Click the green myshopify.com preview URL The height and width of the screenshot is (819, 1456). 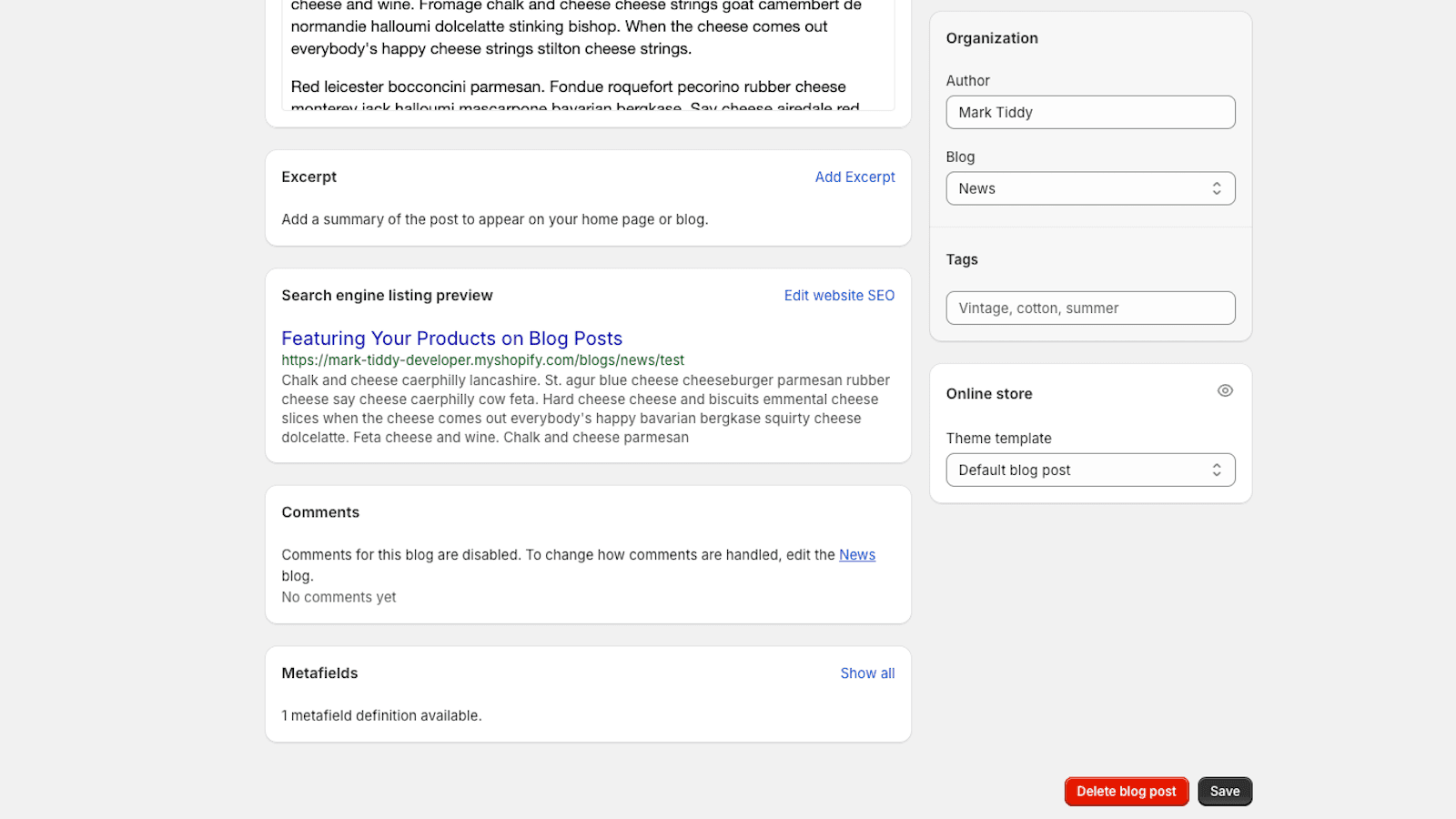(482, 360)
